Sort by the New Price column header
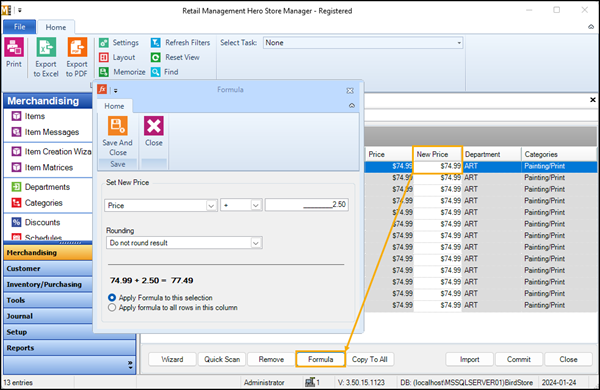This screenshot has height=390, width=600. click(x=437, y=154)
